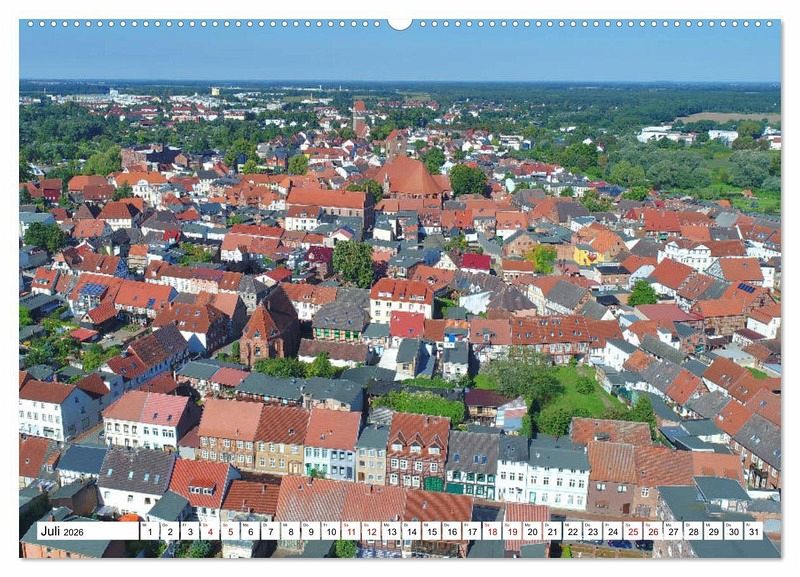Select day 1 in the calendar strip

(x=150, y=531)
